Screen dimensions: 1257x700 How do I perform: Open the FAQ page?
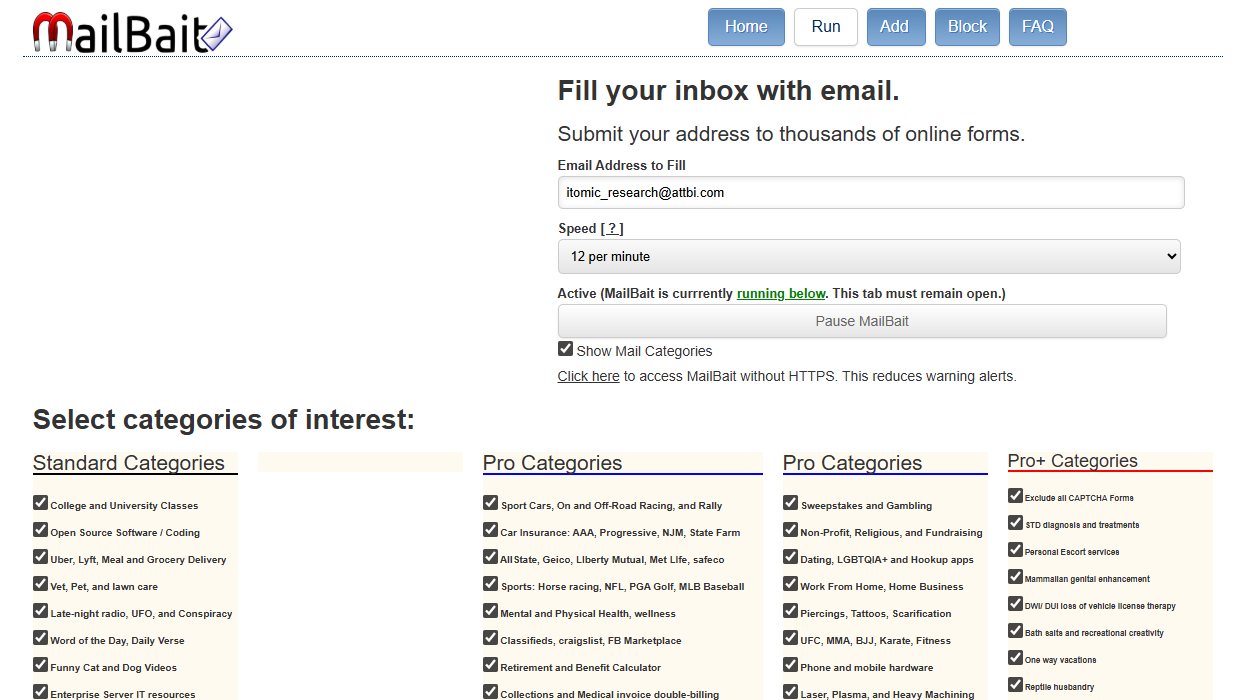coord(1038,27)
